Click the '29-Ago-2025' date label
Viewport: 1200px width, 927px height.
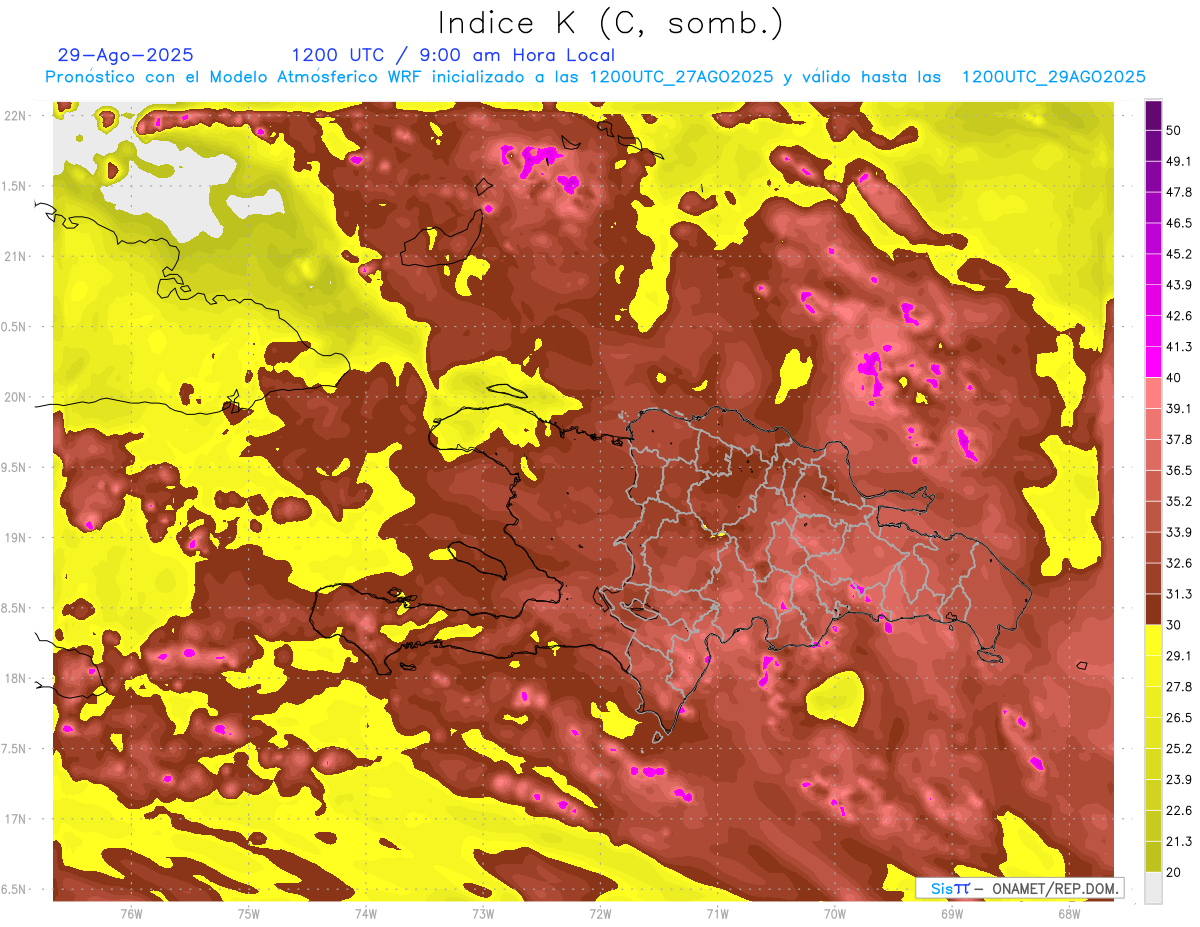(x=126, y=55)
